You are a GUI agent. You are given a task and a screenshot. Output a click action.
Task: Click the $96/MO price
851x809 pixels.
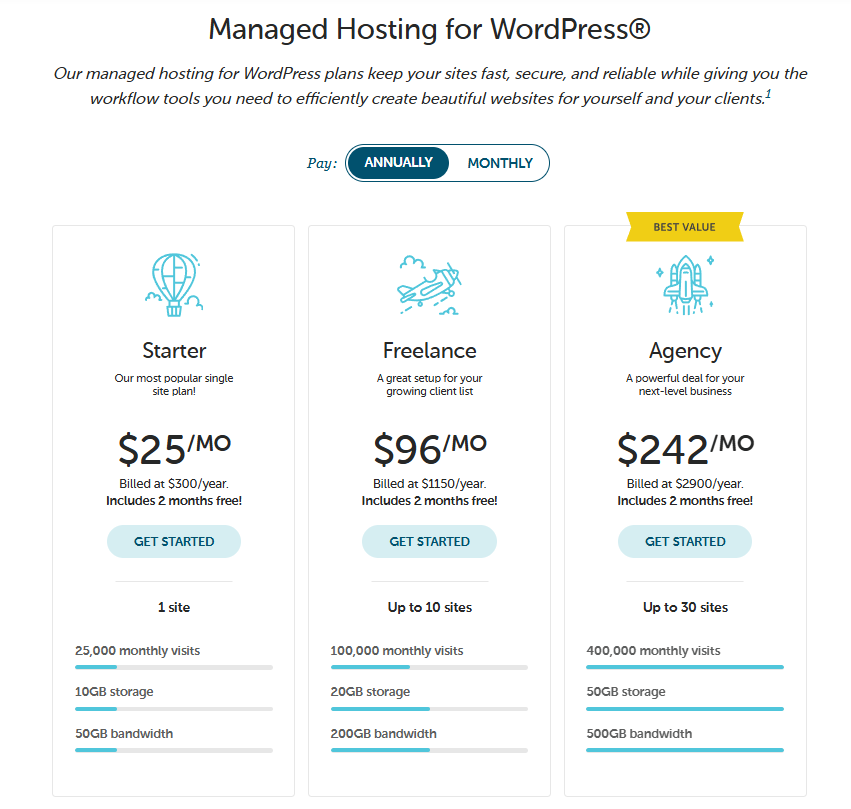coord(430,449)
